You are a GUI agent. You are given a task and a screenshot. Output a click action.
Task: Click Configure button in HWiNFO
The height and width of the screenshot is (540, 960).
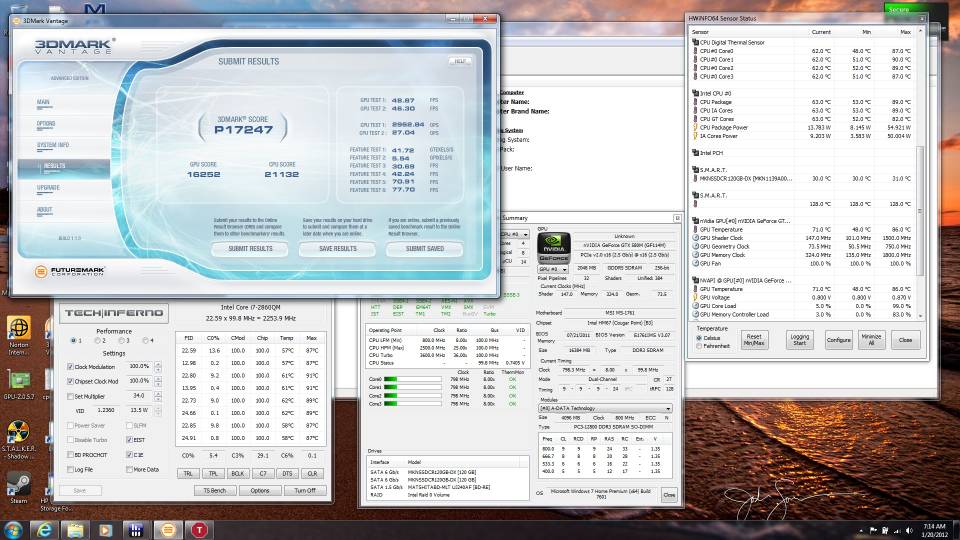[x=839, y=340]
